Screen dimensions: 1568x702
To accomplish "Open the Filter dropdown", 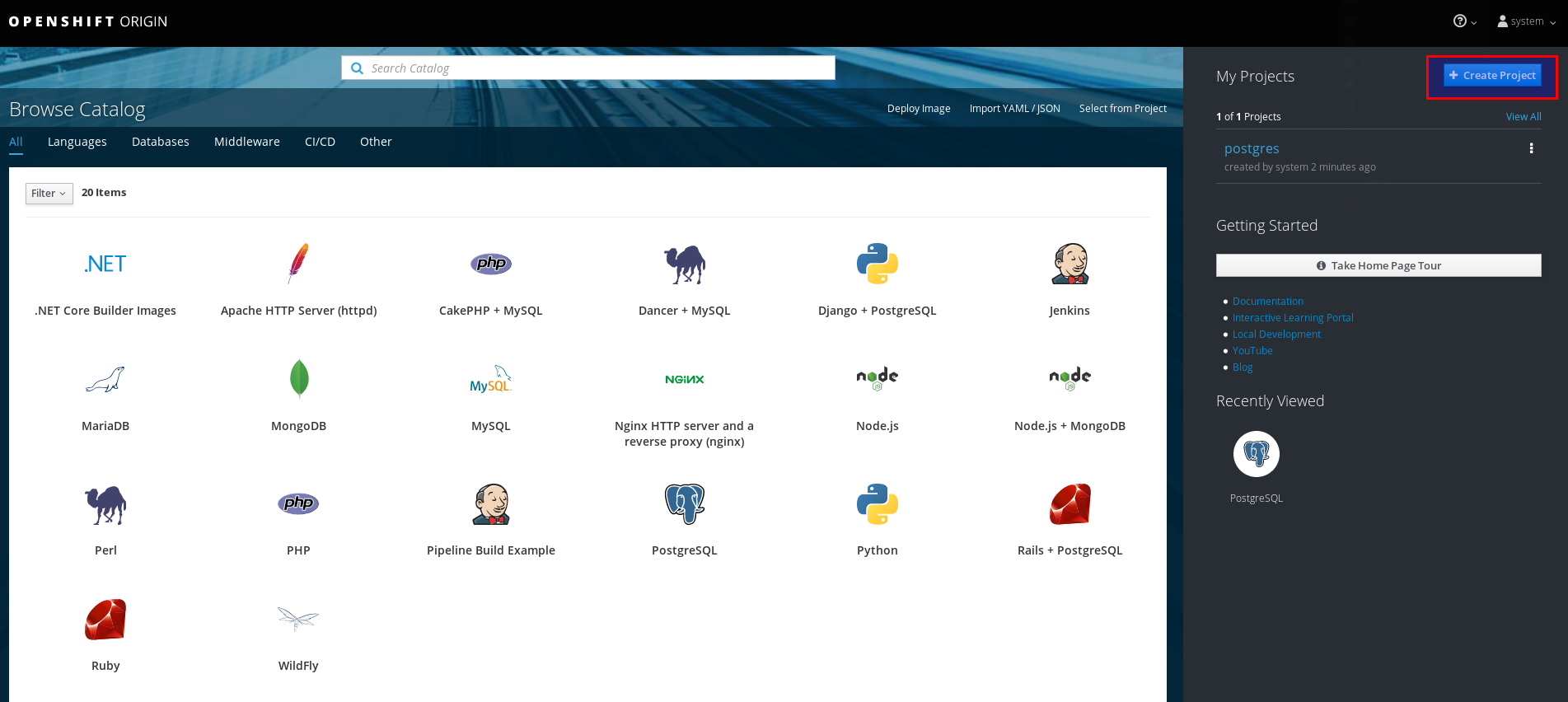I will 49,194.
